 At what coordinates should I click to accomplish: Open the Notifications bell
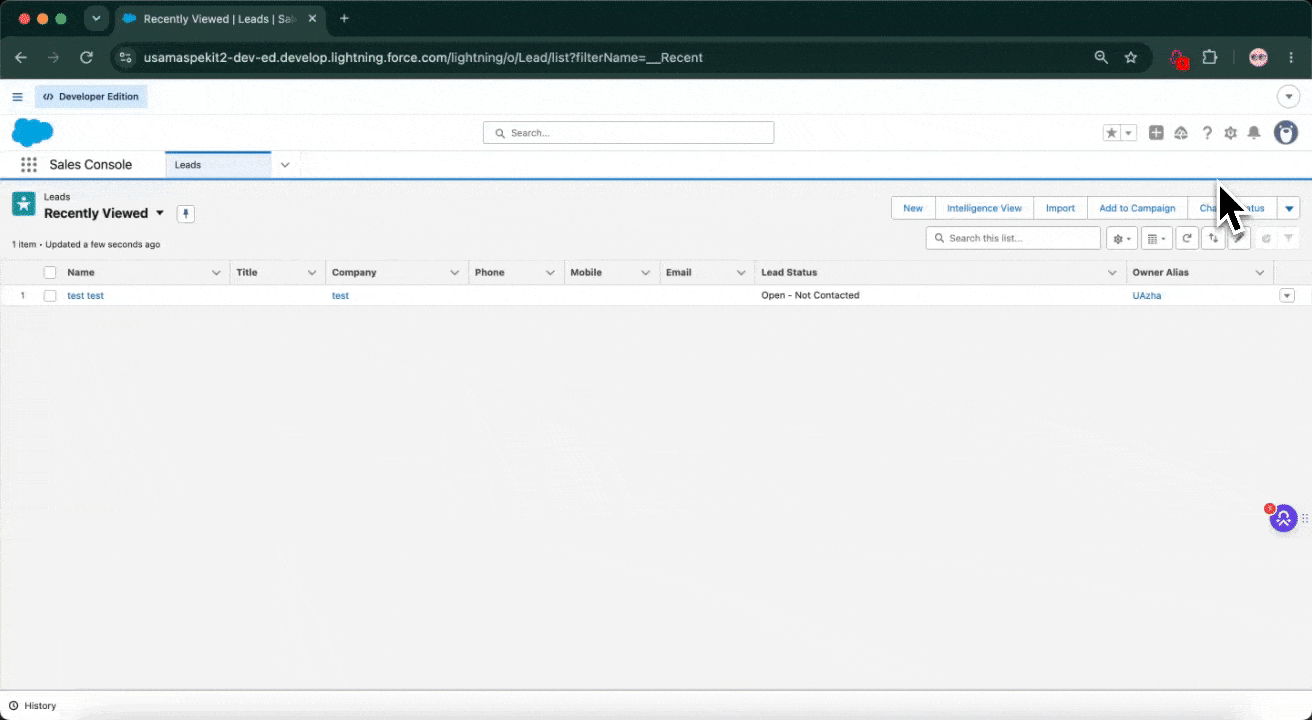tap(1254, 133)
